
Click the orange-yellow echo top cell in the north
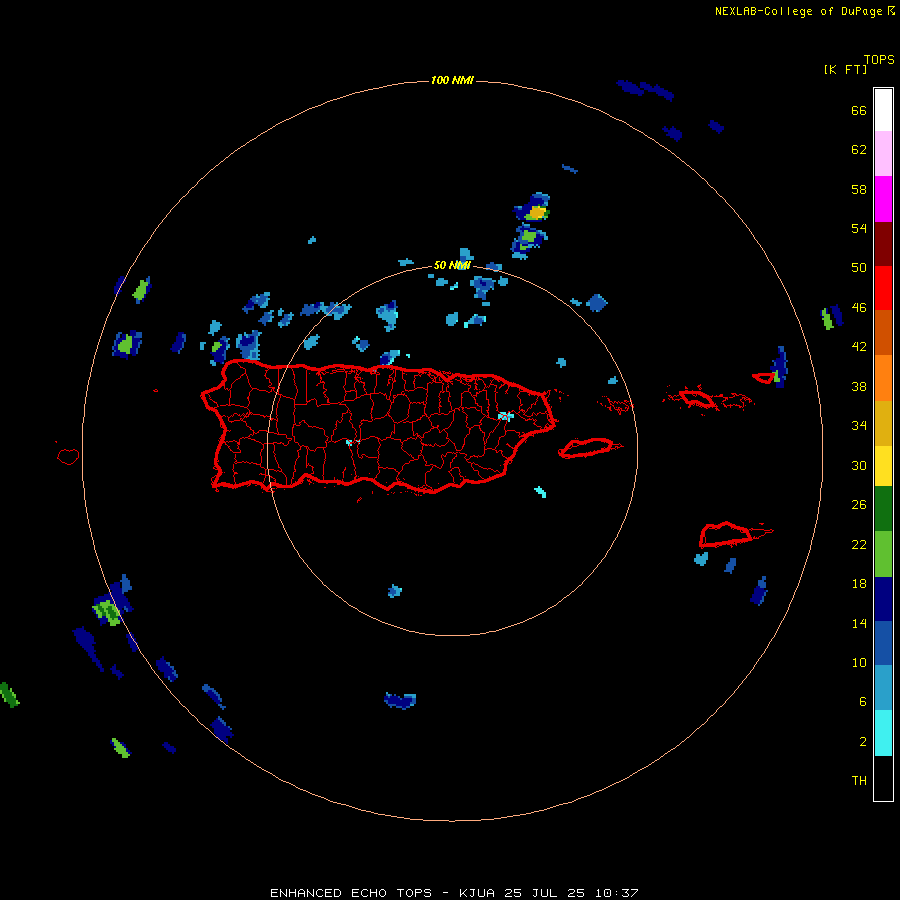[537, 213]
